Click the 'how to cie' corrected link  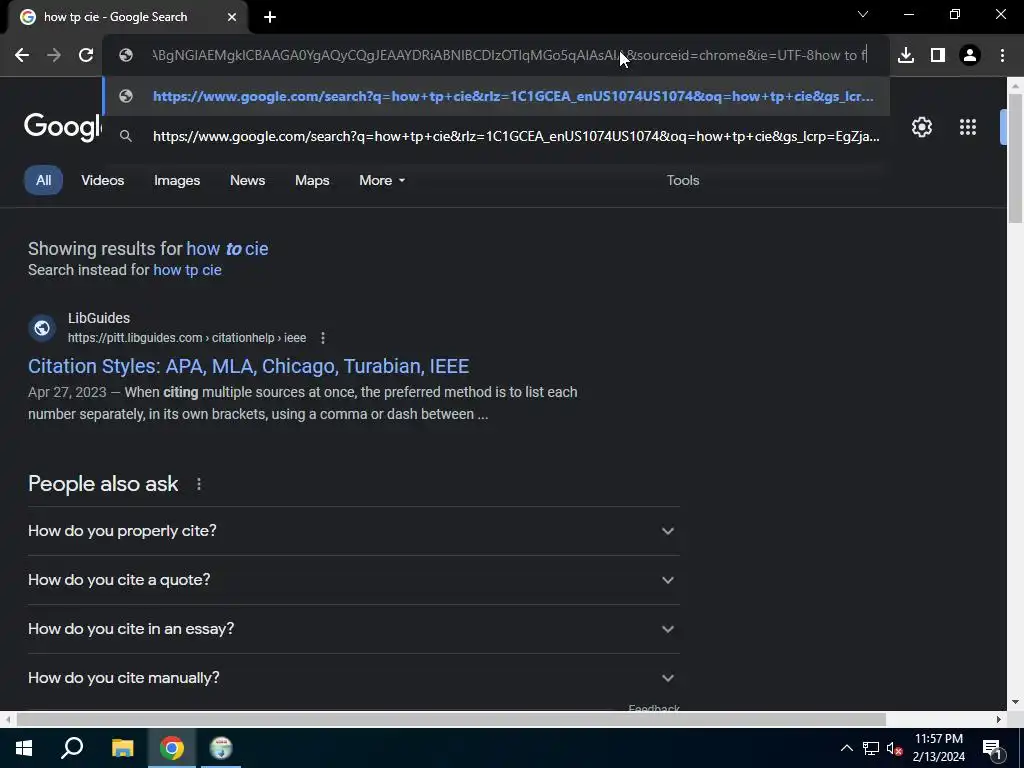(227, 249)
